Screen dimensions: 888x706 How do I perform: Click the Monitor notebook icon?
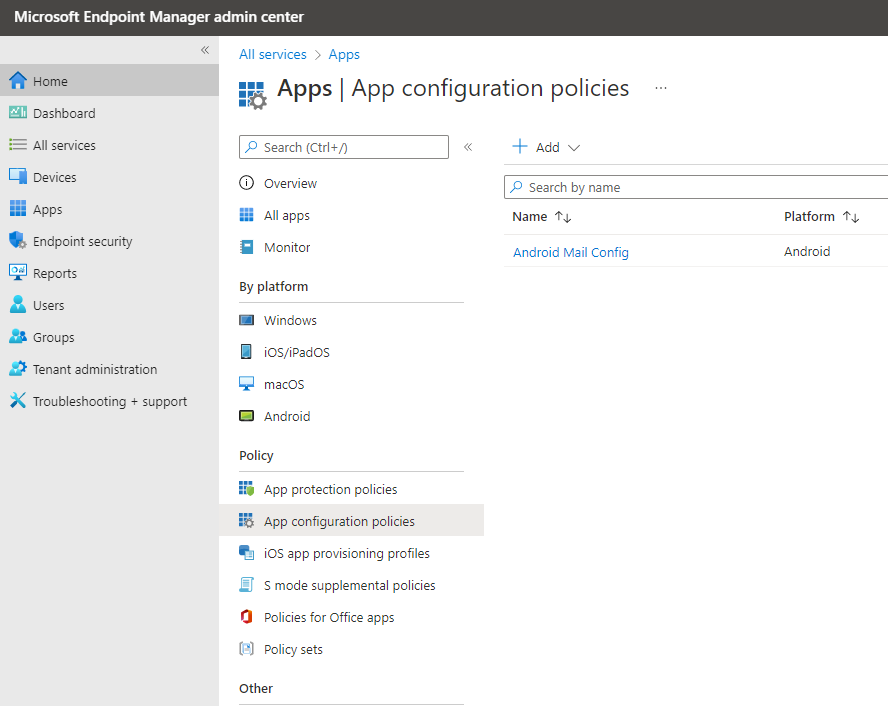pos(246,247)
